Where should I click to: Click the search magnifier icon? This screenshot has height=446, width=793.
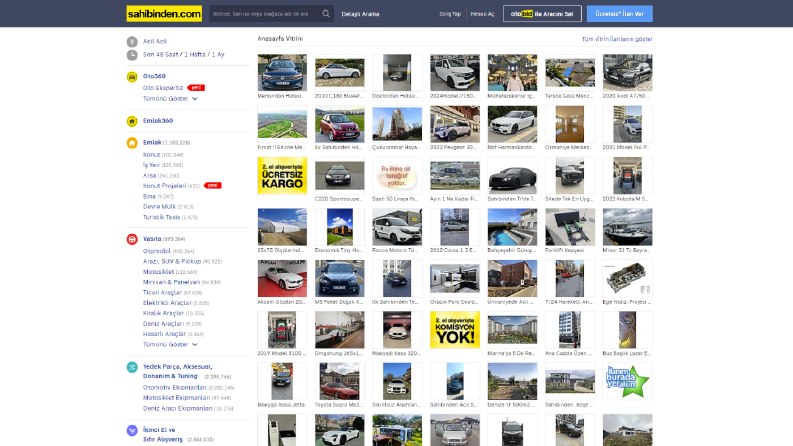tap(326, 14)
